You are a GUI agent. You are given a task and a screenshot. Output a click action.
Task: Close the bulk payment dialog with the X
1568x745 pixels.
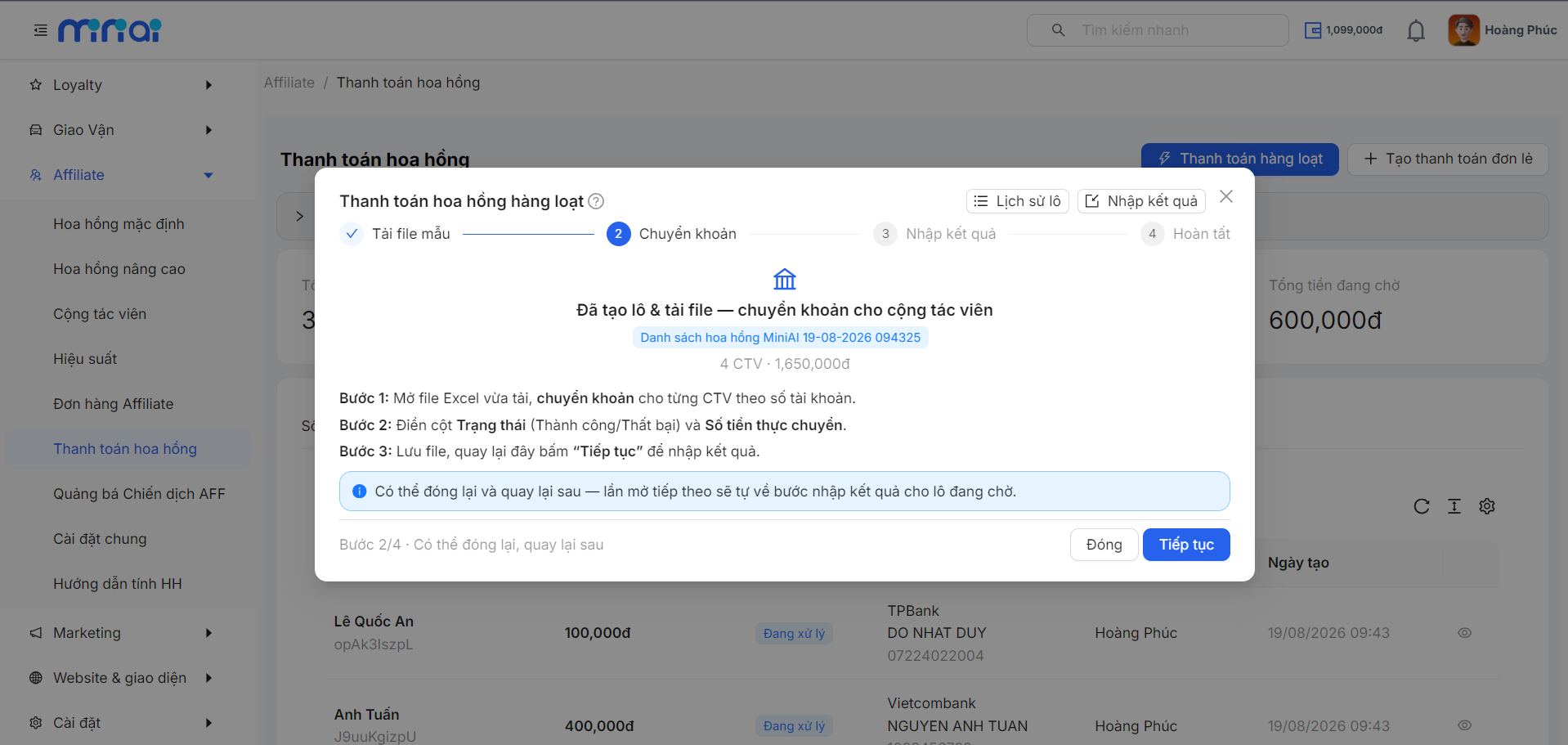point(1226,196)
